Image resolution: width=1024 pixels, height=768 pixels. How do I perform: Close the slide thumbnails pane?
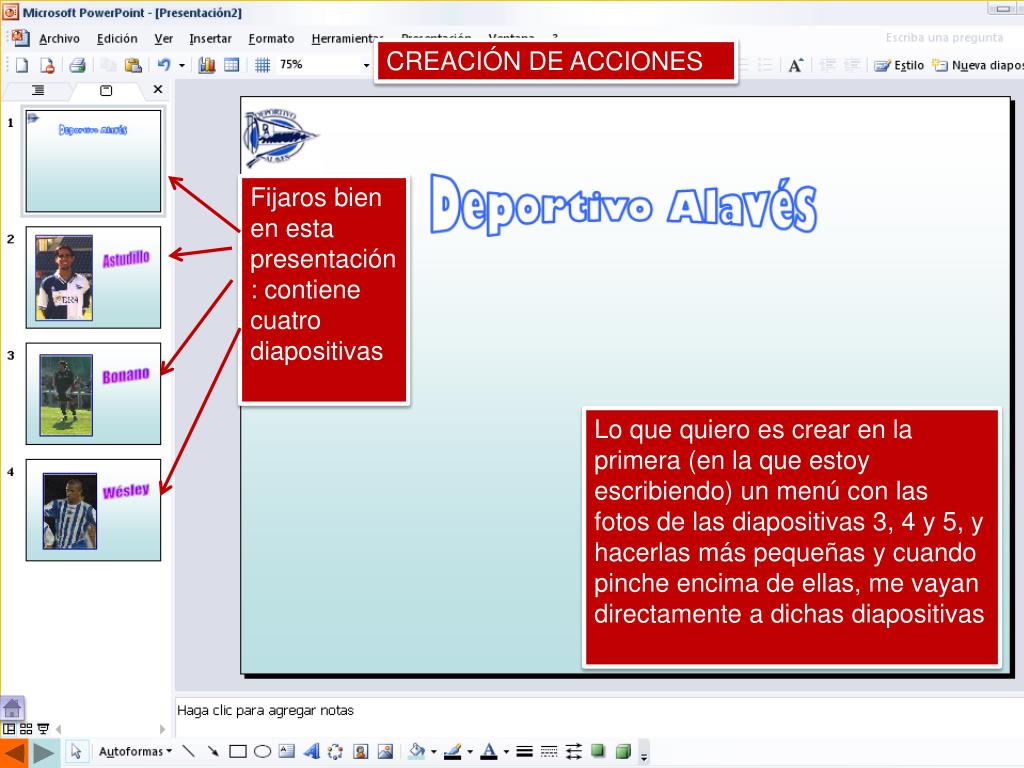[157, 89]
